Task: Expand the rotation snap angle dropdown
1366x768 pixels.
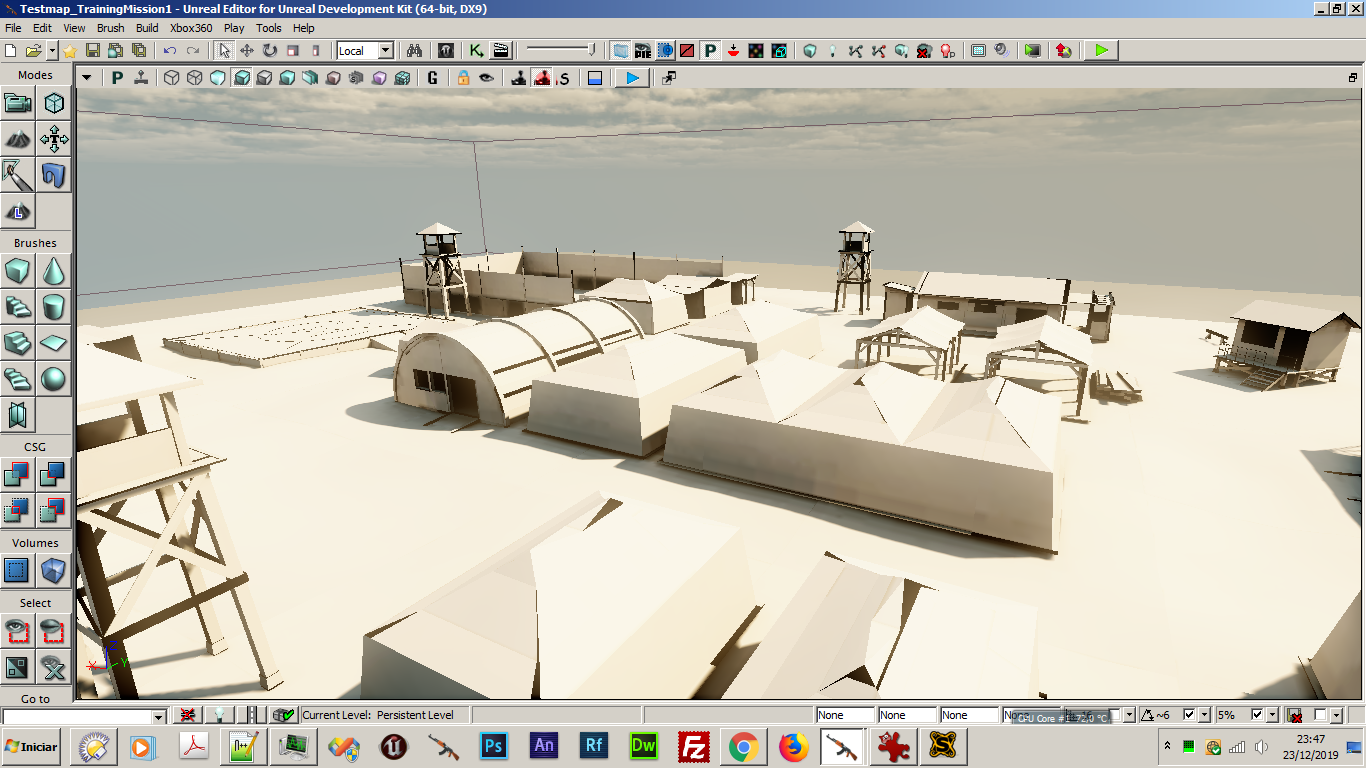Action: coord(1204,715)
